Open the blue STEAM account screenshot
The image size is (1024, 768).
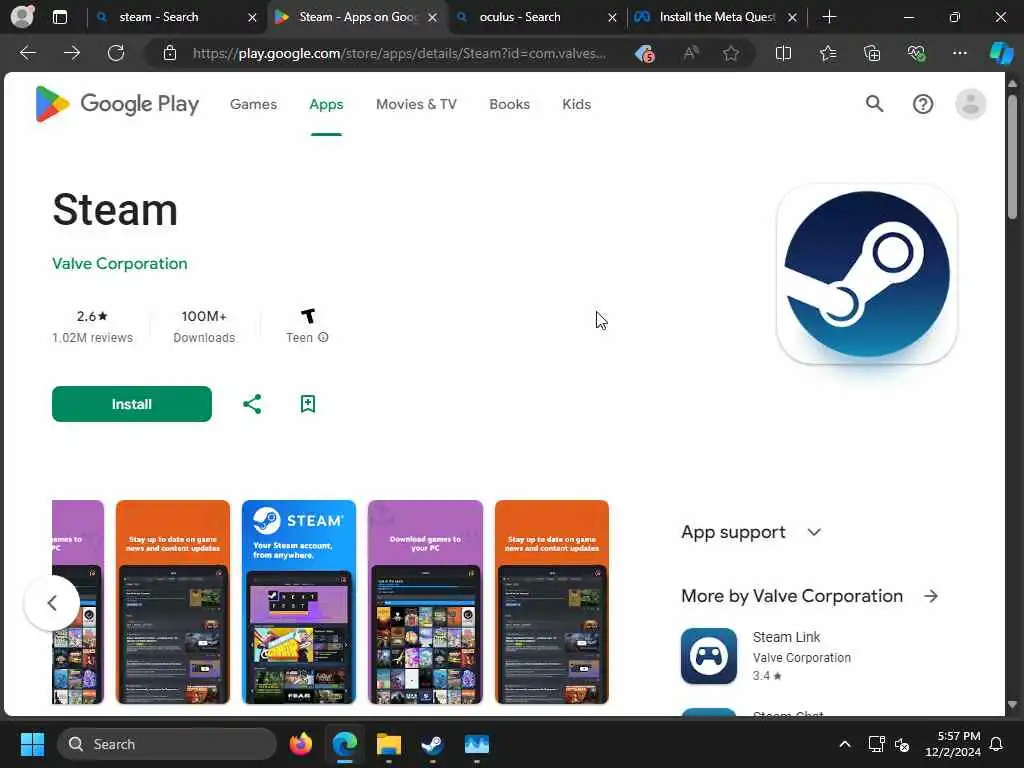tap(298, 602)
